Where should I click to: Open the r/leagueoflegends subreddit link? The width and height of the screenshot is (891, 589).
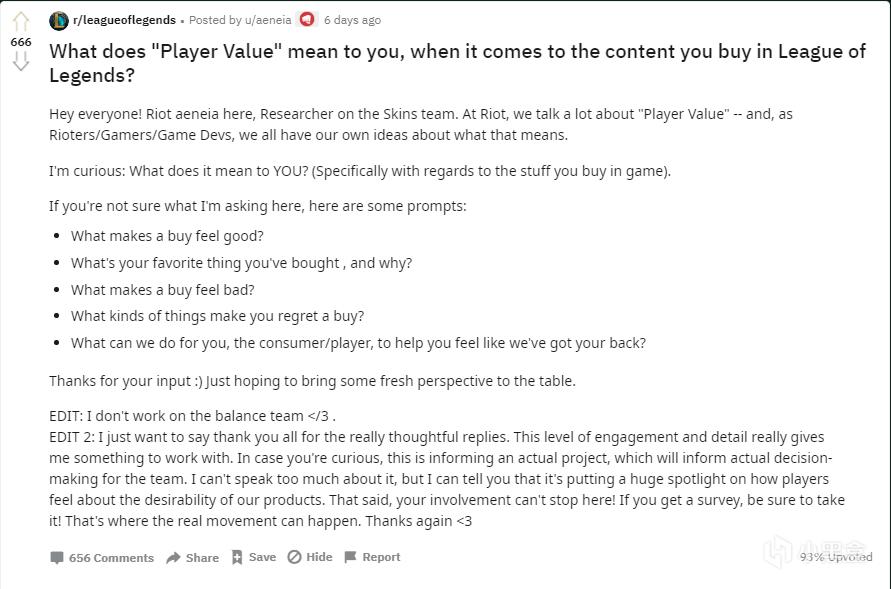tap(124, 20)
